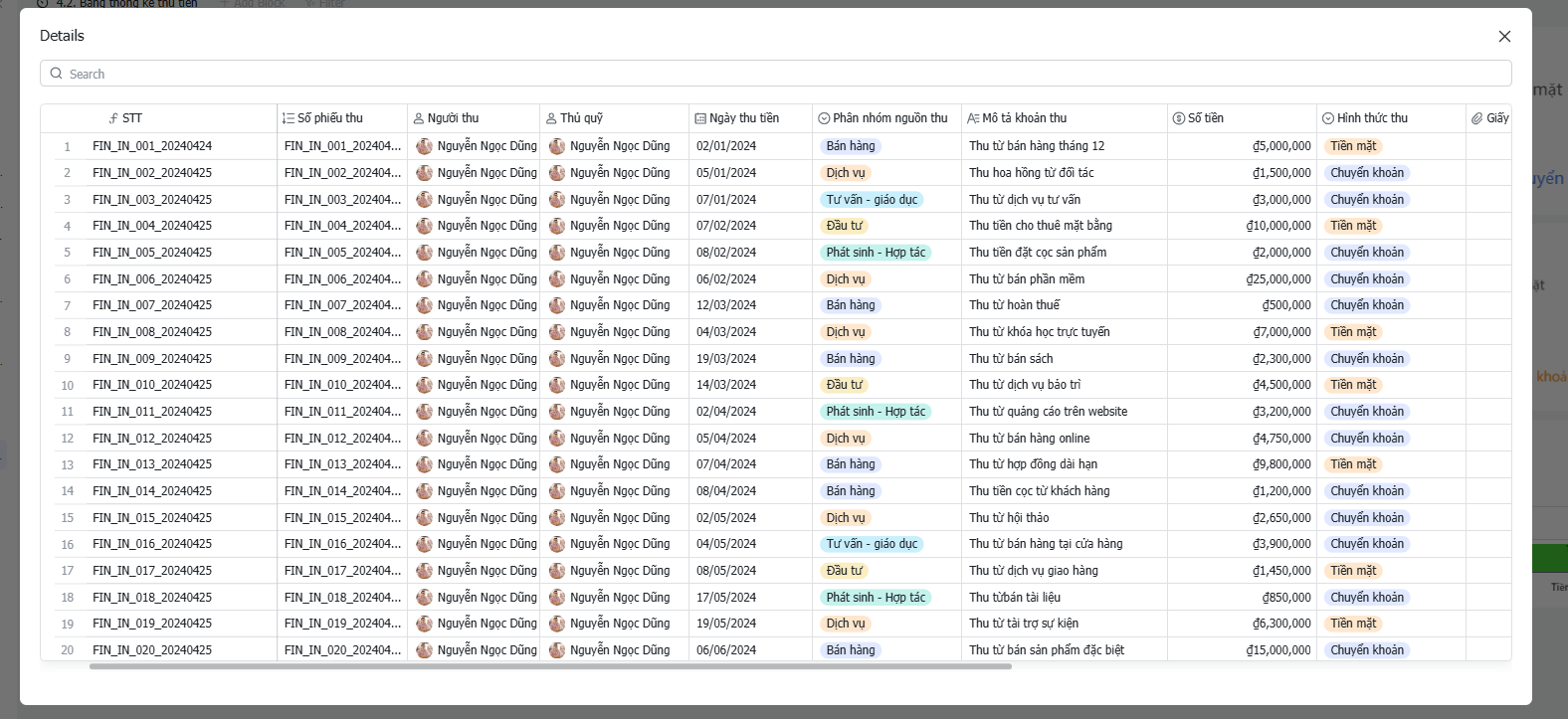
Task: Click Dịch vụ tag in row 12
Action: click(846, 439)
